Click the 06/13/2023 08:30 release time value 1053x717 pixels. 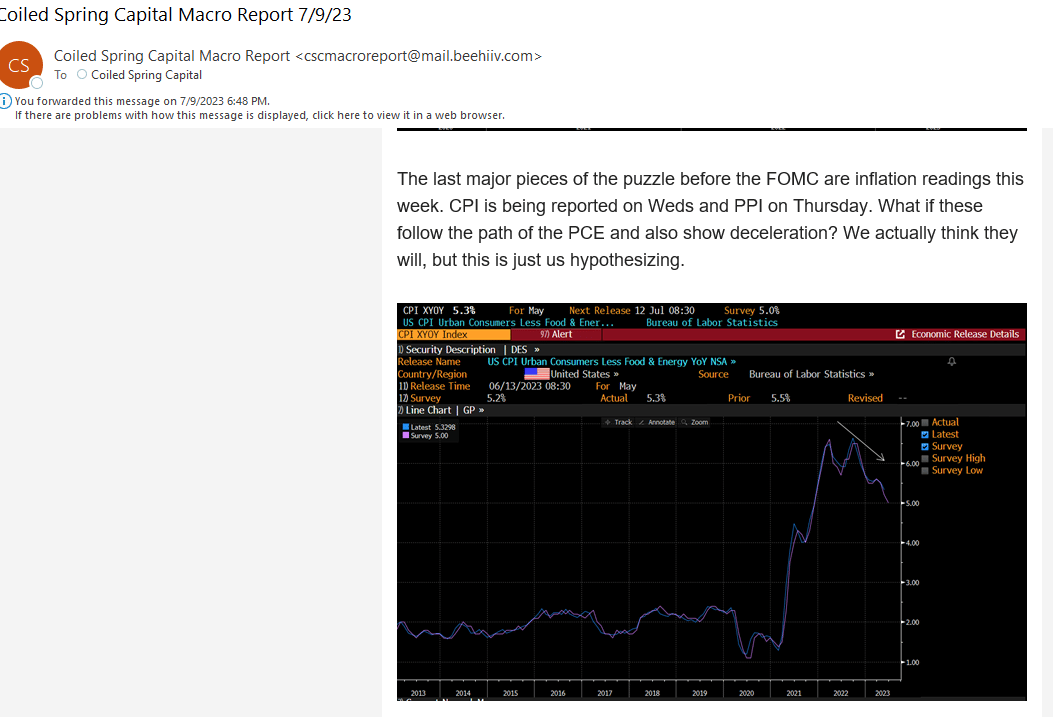tap(529, 387)
